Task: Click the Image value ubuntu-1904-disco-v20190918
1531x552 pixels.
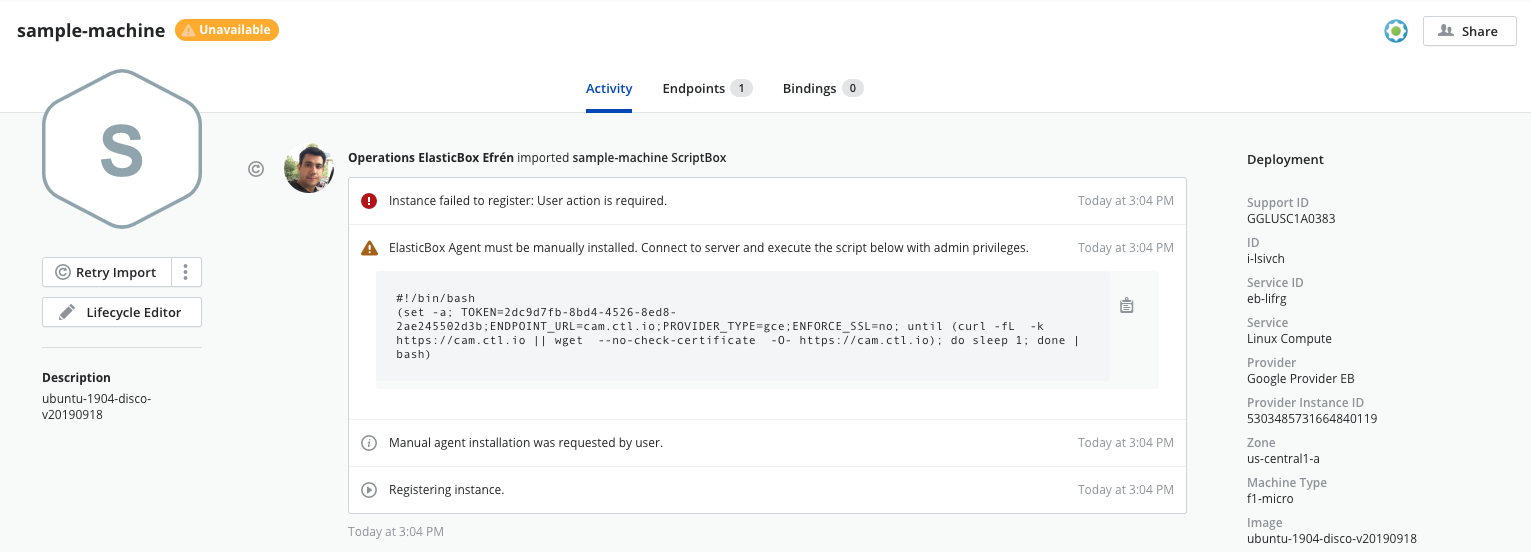Action: coord(1332,538)
